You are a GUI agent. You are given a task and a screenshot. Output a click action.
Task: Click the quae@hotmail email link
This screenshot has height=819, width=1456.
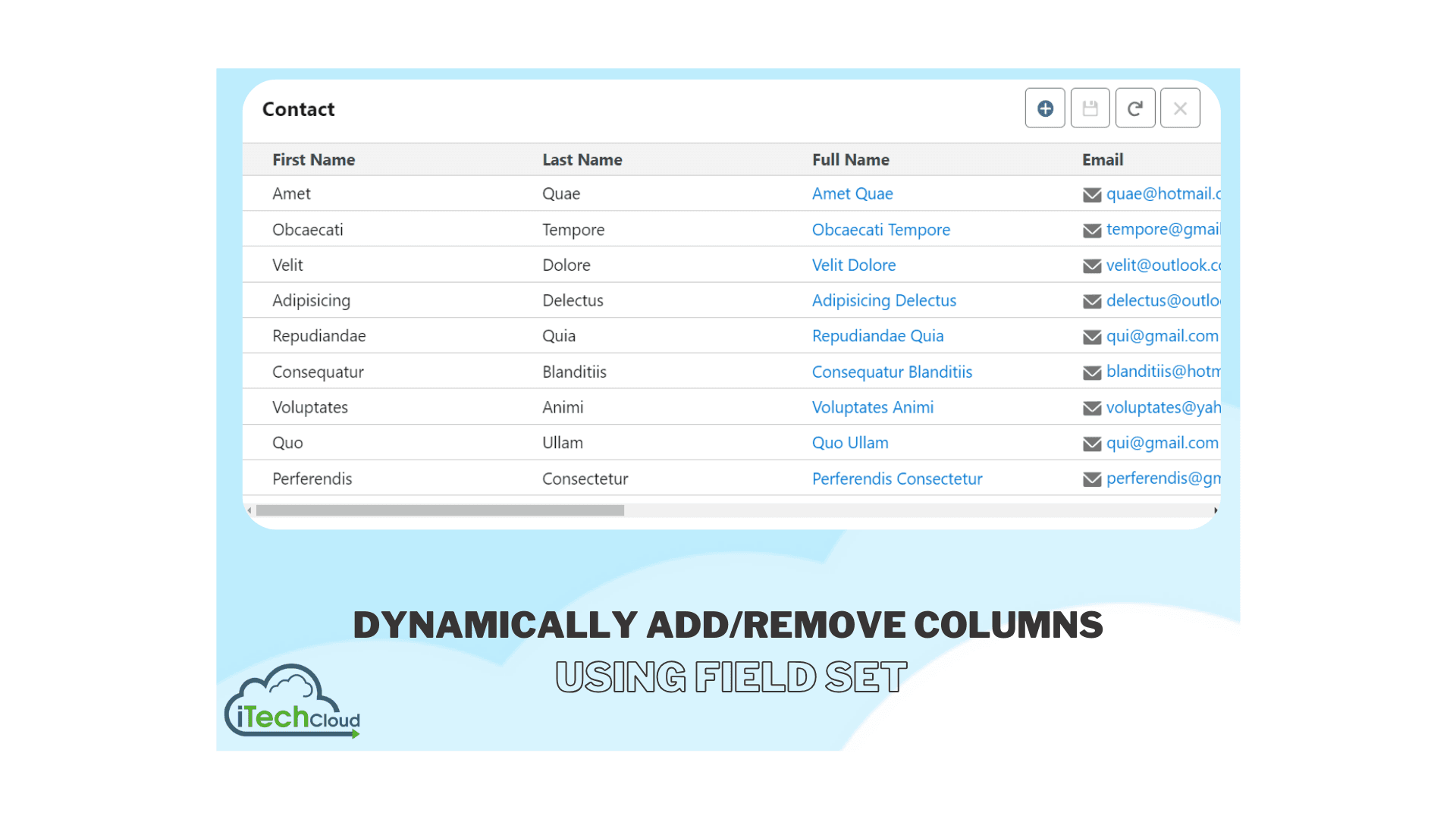(x=1163, y=194)
